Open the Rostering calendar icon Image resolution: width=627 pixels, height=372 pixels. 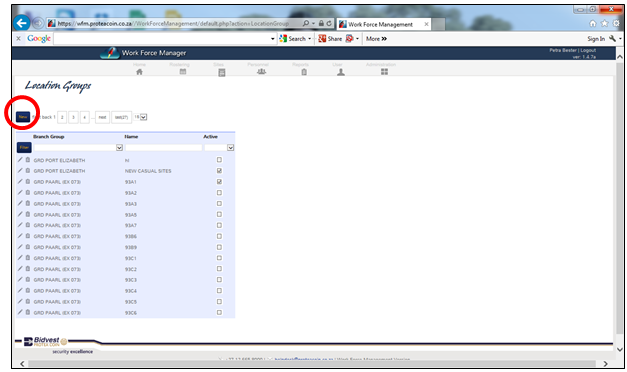183,72
